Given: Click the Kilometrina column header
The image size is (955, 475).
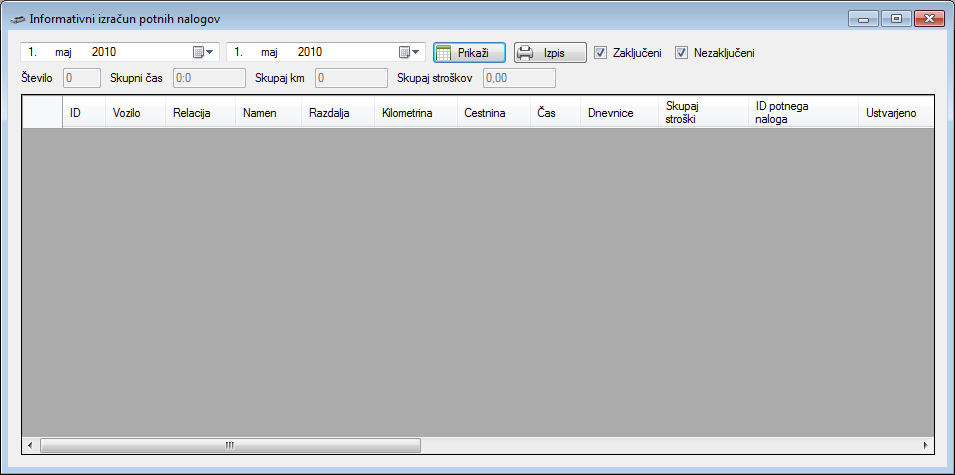Looking at the screenshot, I should tap(415, 113).
